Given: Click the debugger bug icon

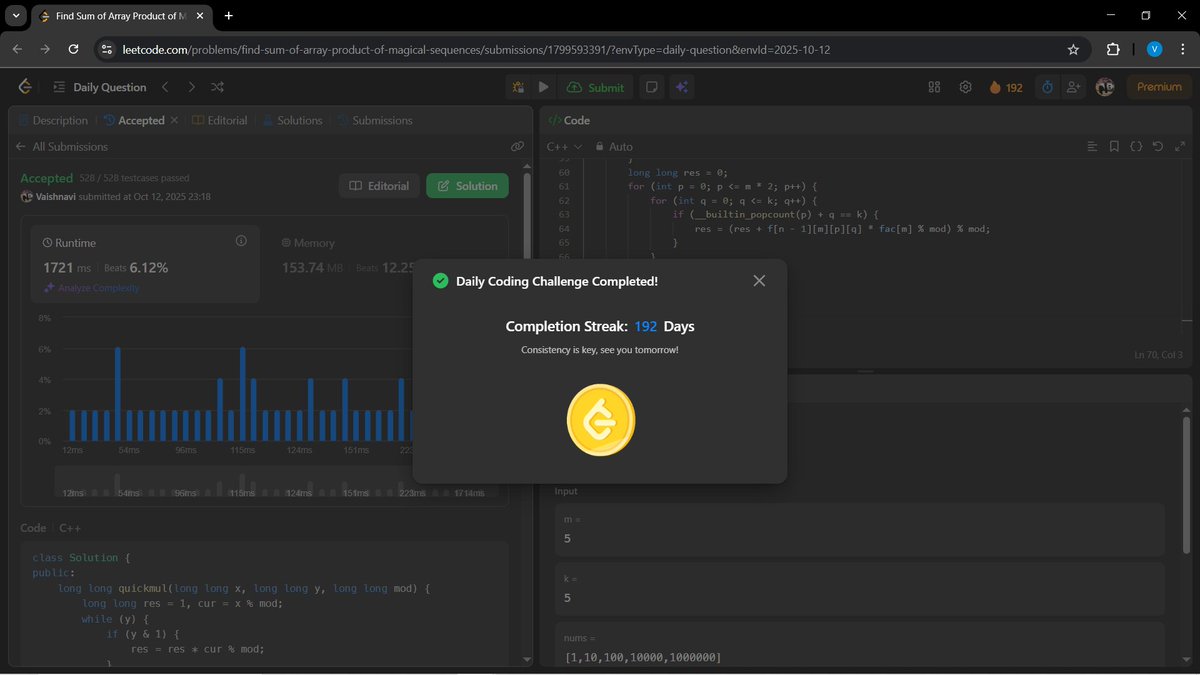Looking at the screenshot, I should 517,87.
